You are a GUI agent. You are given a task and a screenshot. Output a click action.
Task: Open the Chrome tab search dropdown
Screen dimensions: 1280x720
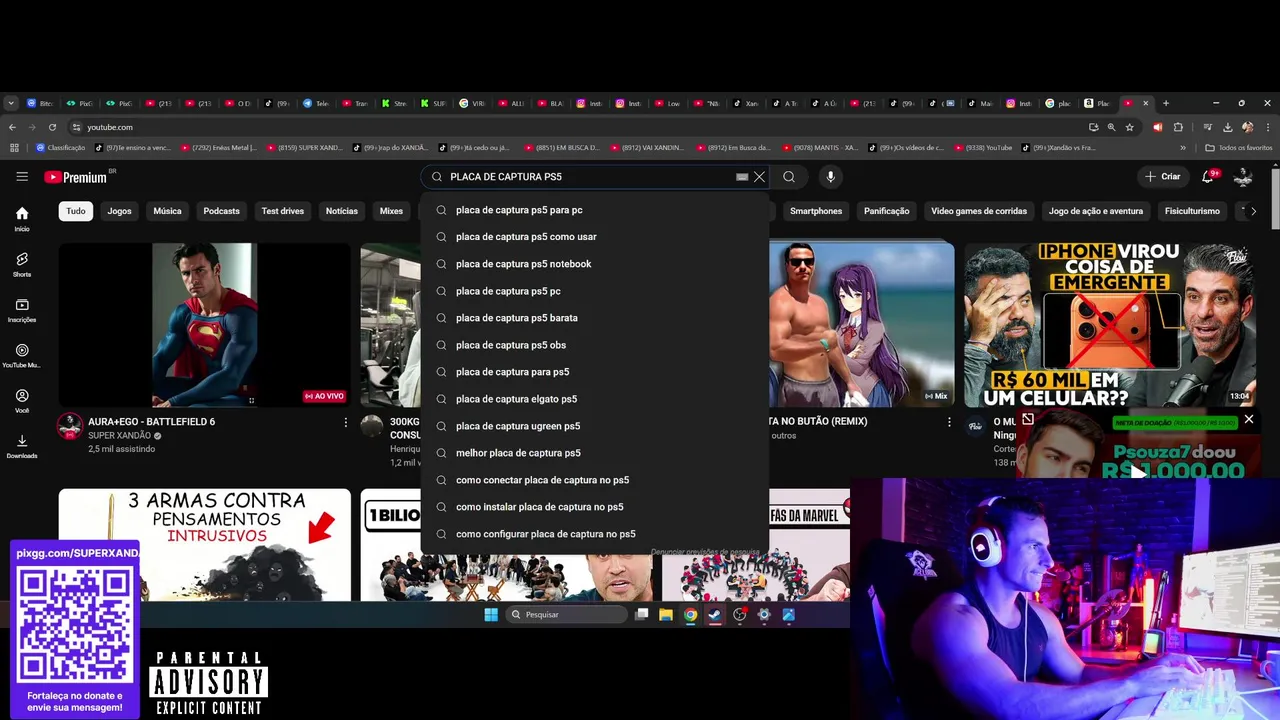(11, 103)
